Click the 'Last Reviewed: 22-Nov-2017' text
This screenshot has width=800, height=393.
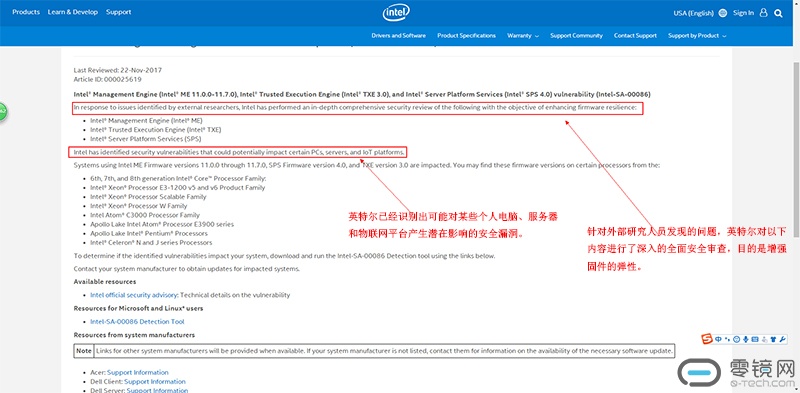[118, 70]
